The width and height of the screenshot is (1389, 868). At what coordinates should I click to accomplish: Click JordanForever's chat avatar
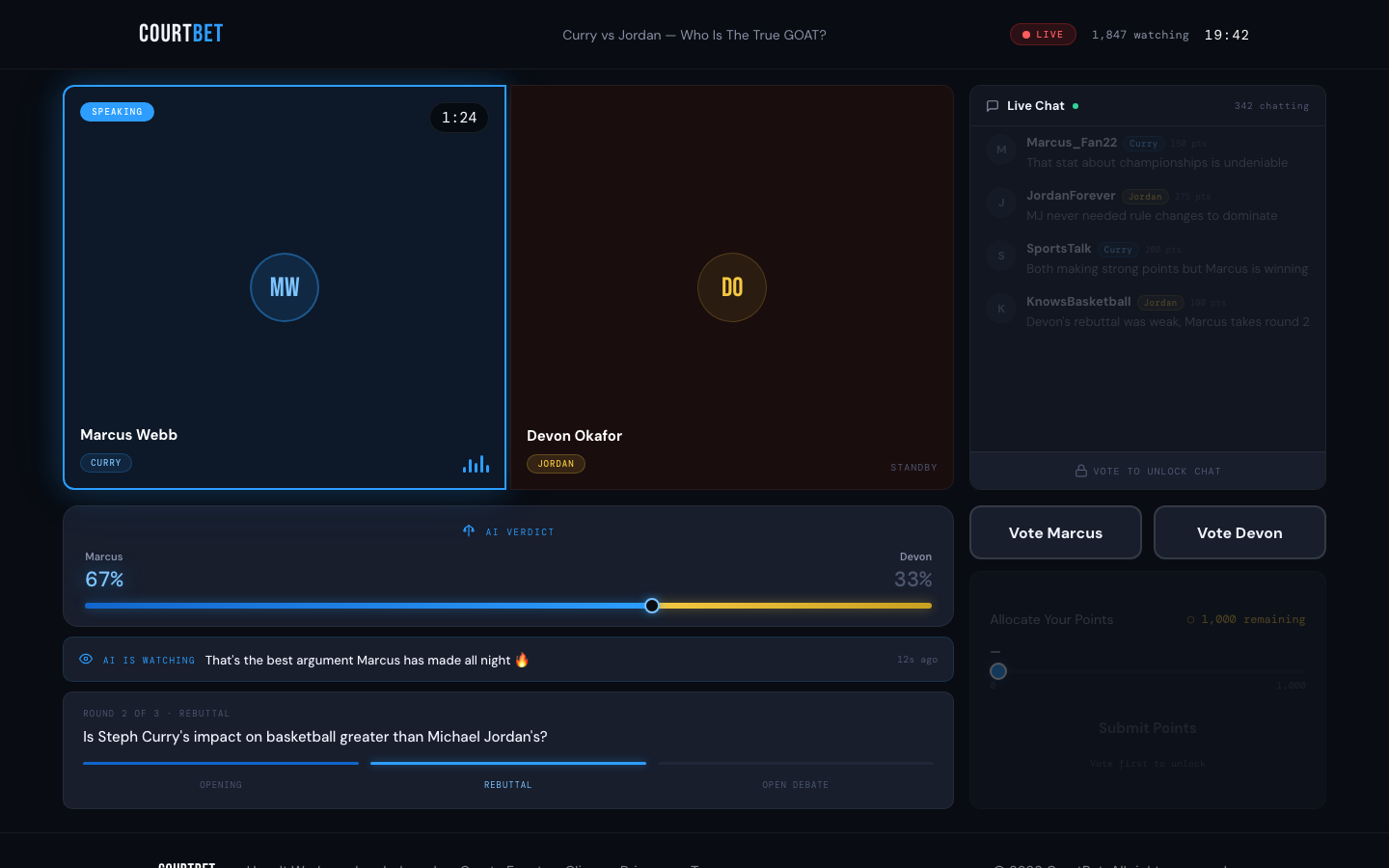pos(1001,203)
